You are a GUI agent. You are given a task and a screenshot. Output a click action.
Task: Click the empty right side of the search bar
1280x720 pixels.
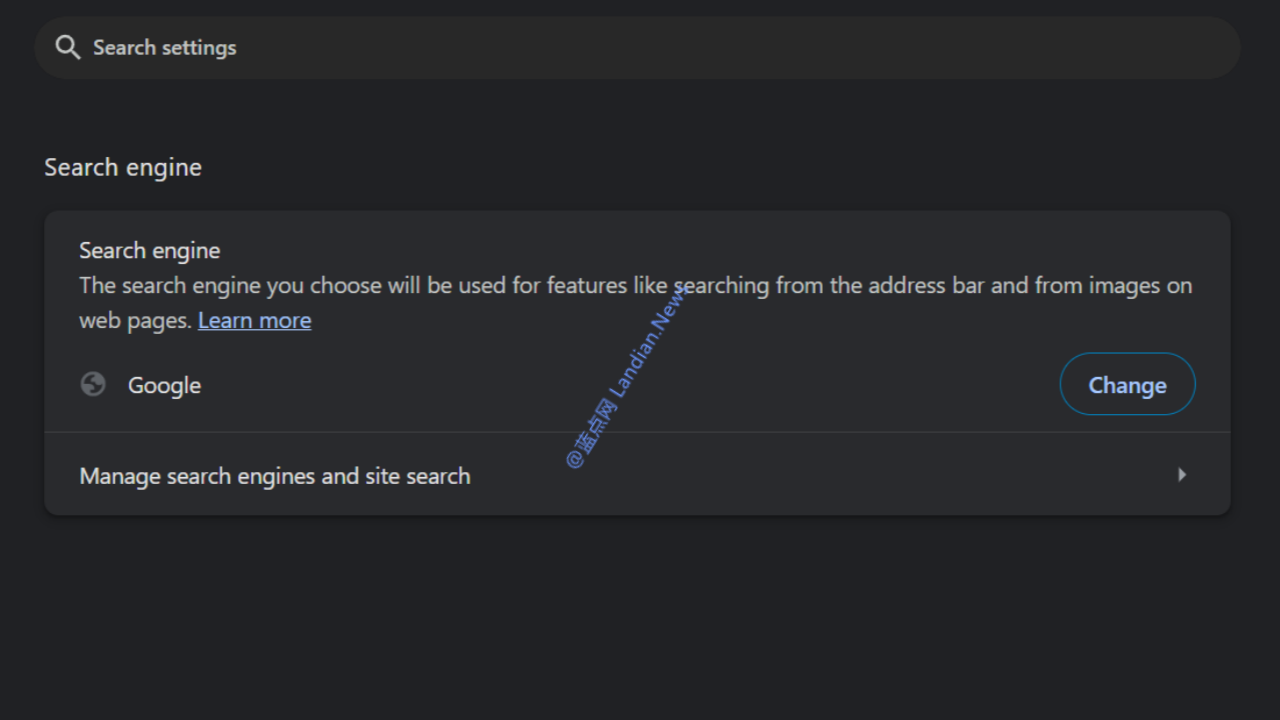900,47
